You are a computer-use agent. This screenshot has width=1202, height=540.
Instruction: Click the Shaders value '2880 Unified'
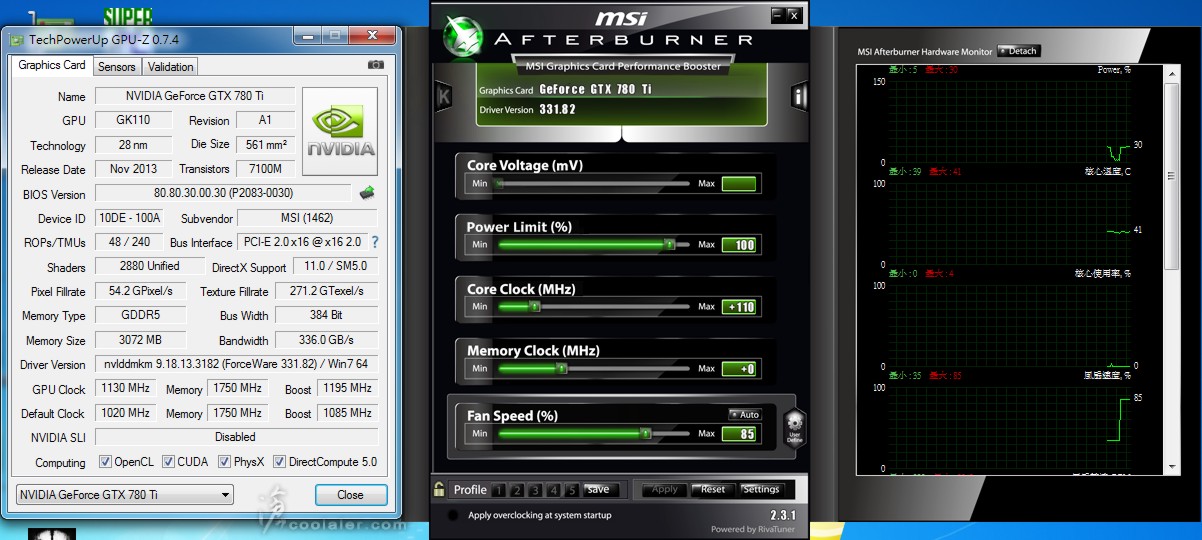point(151,266)
